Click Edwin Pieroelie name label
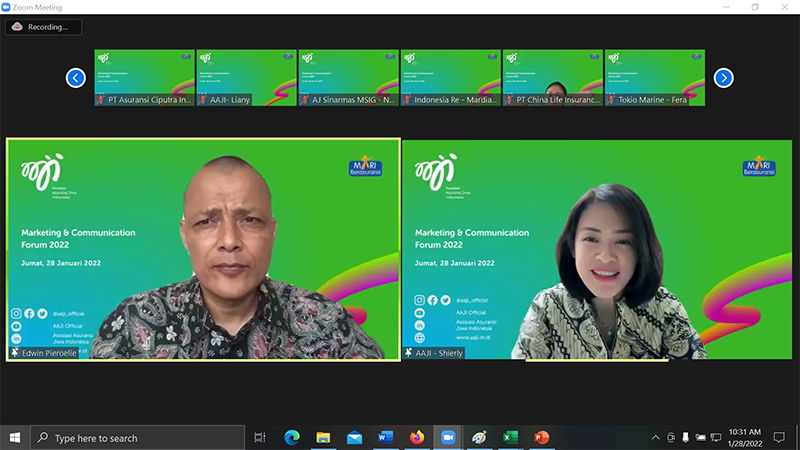Viewport: 800px width, 450px height. click(x=49, y=353)
